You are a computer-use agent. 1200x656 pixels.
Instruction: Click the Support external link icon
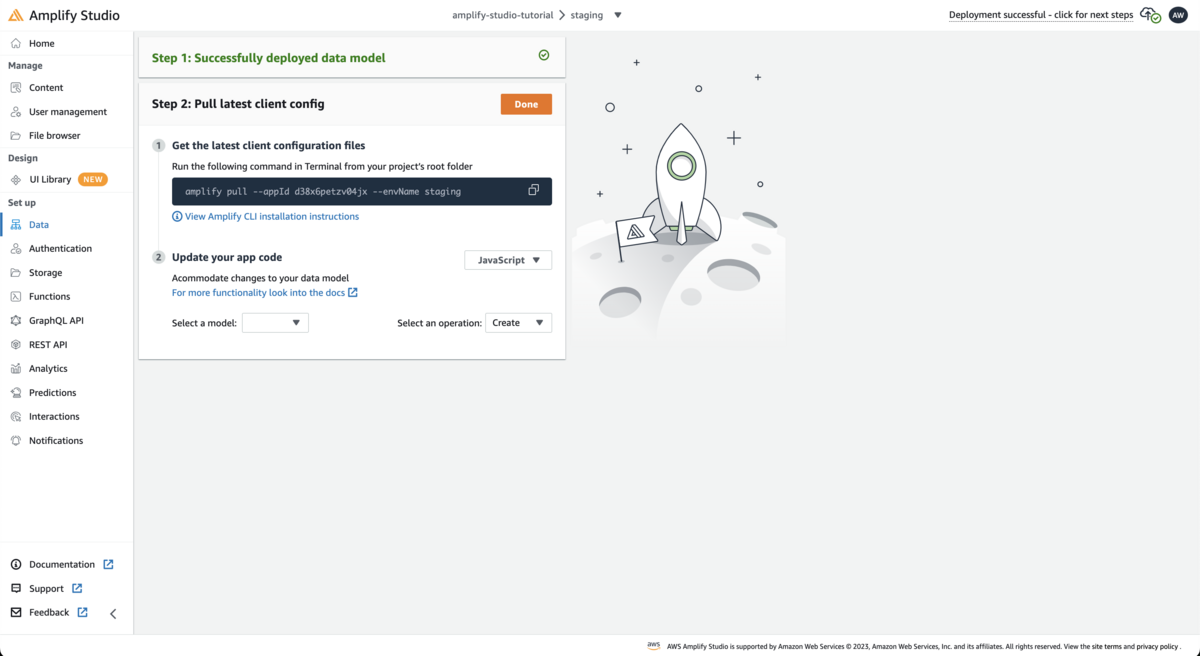coord(77,588)
